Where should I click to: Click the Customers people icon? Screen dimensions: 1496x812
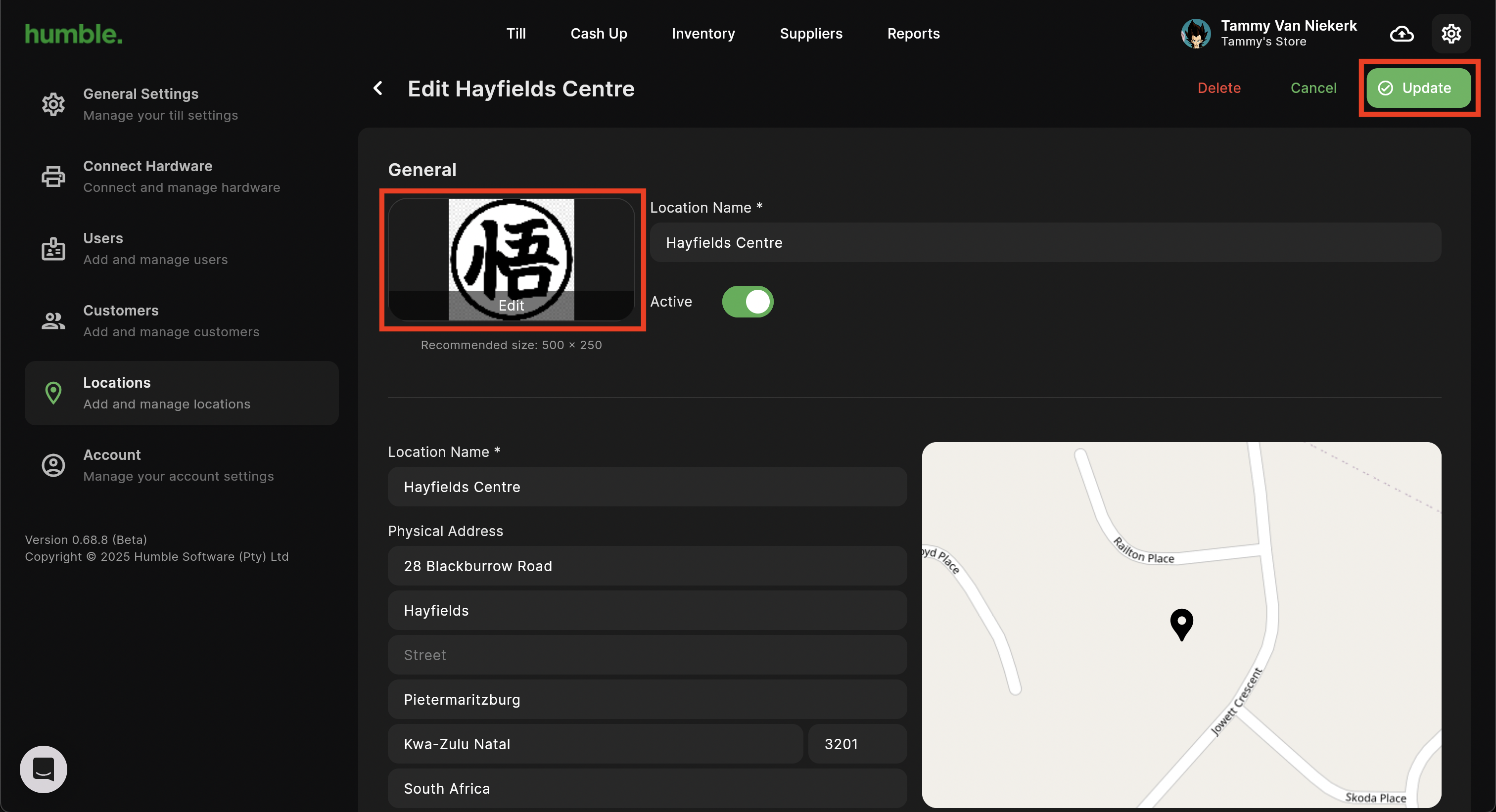tap(53, 321)
